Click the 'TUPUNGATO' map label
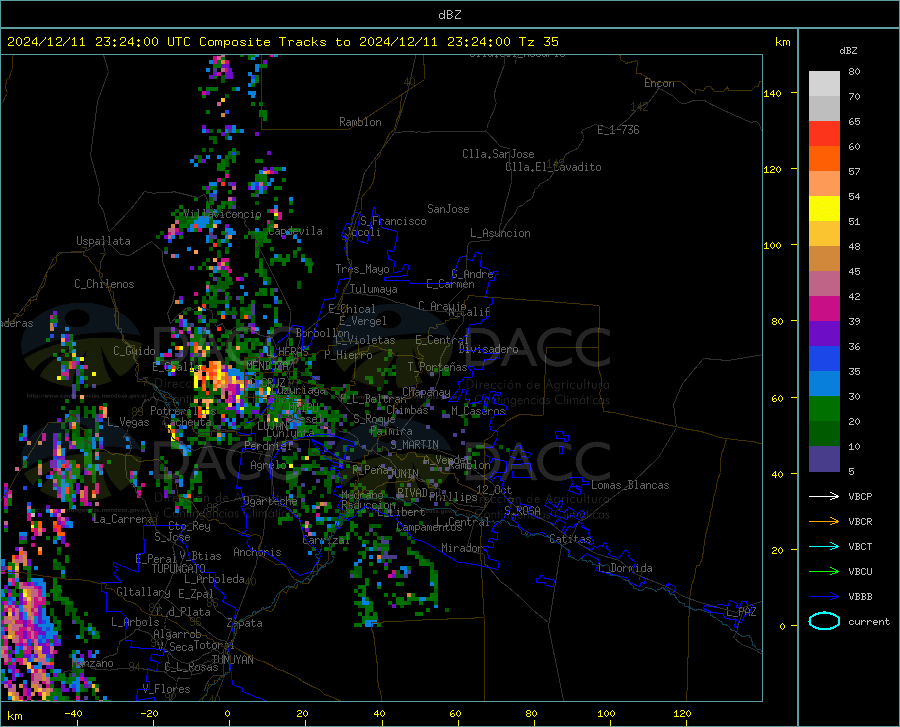 coord(179,569)
